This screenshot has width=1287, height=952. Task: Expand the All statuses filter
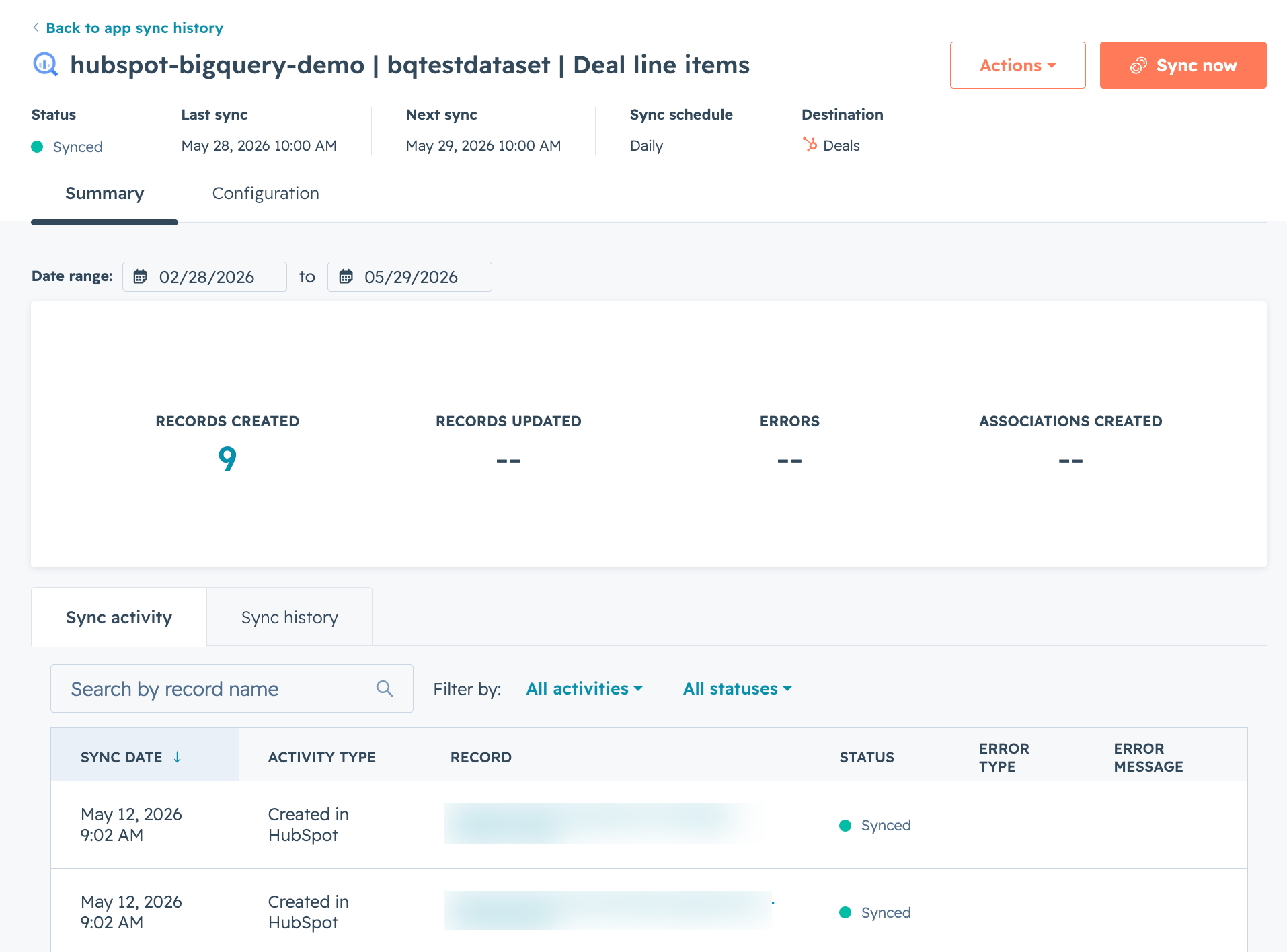(738, 688)
